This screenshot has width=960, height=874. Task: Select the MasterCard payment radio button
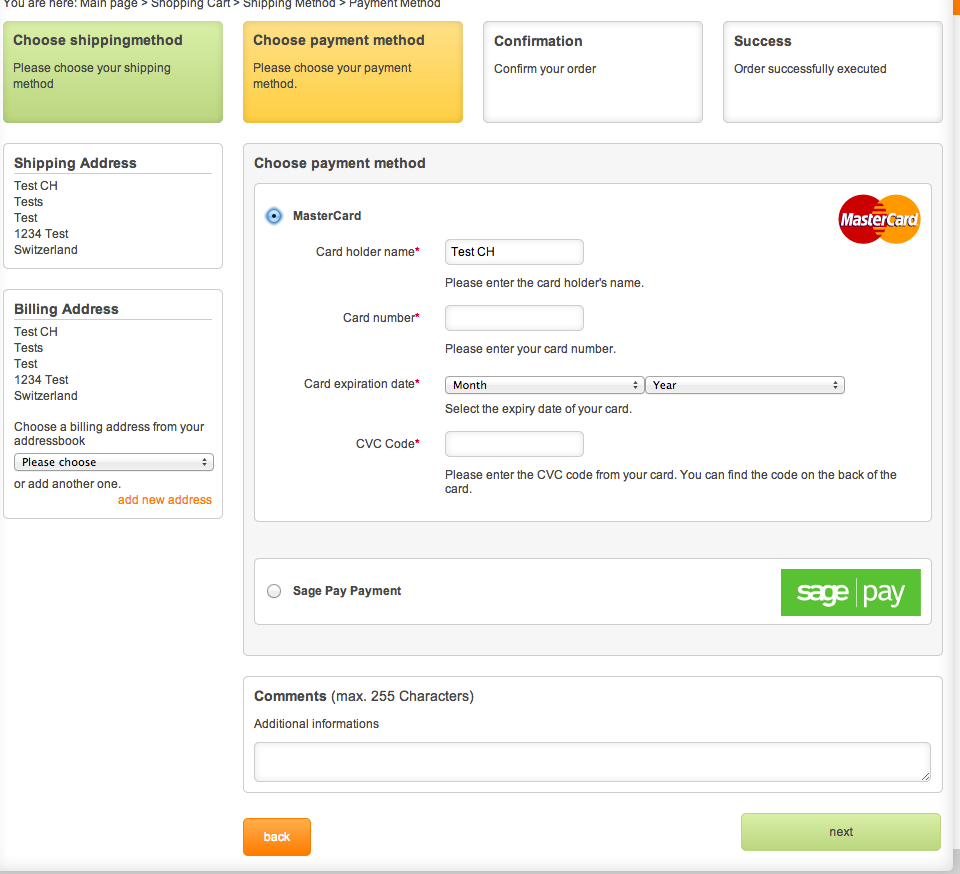tap(274, 216)
